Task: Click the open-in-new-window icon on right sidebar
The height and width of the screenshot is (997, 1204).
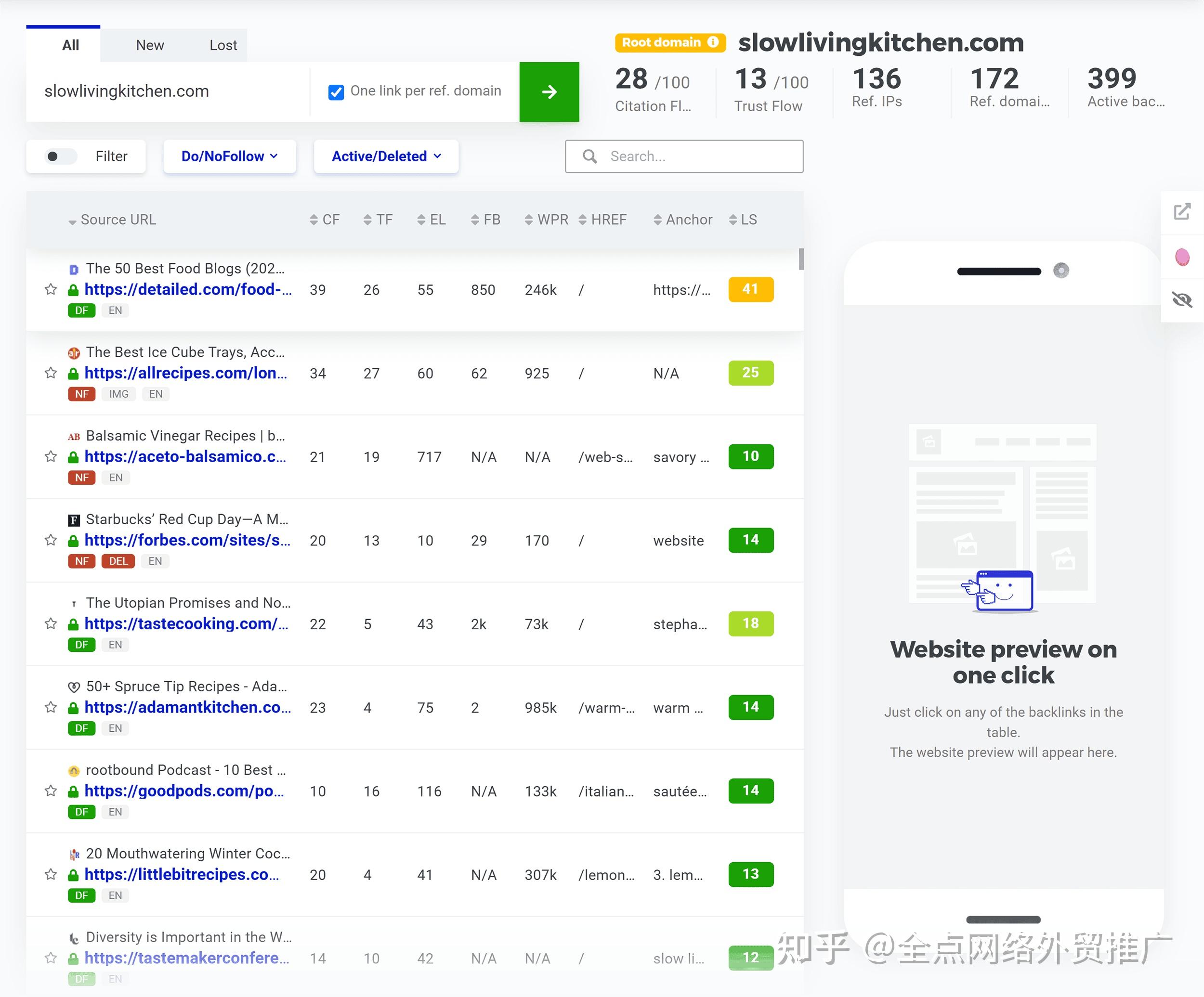Action: 1182,212
